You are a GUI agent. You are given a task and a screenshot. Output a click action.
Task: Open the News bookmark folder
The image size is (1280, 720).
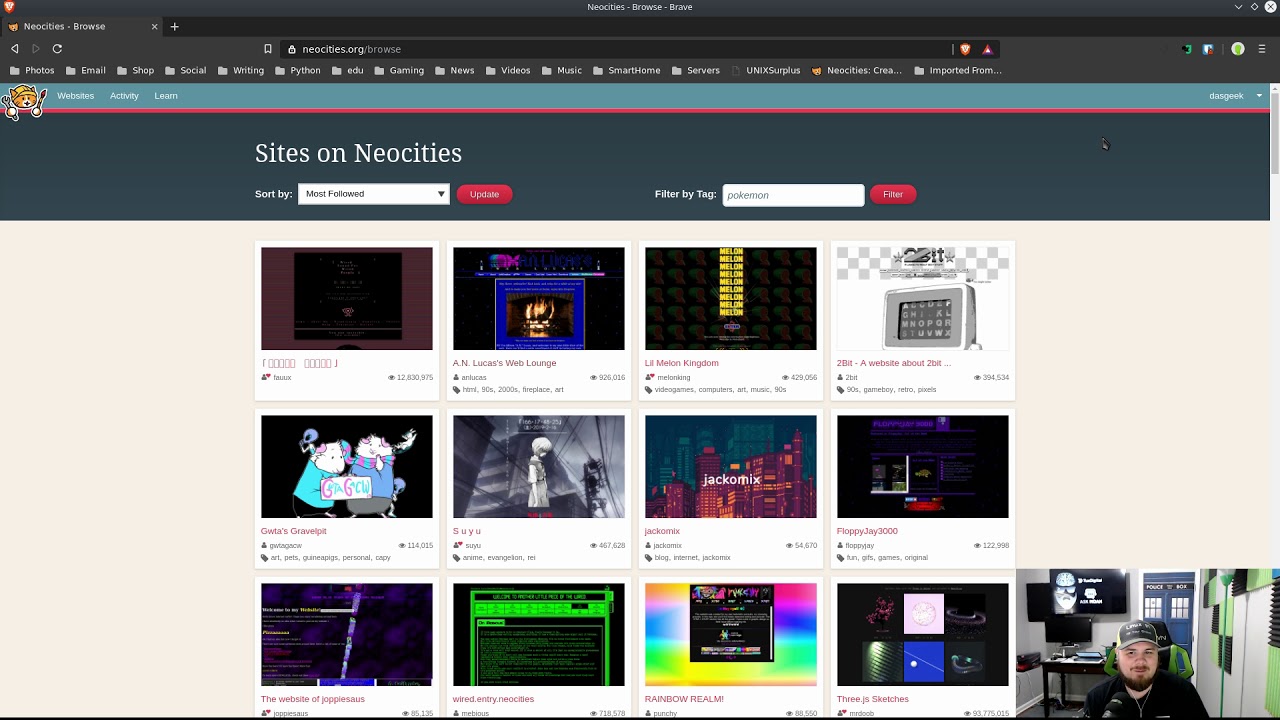(x=454, y=70)
